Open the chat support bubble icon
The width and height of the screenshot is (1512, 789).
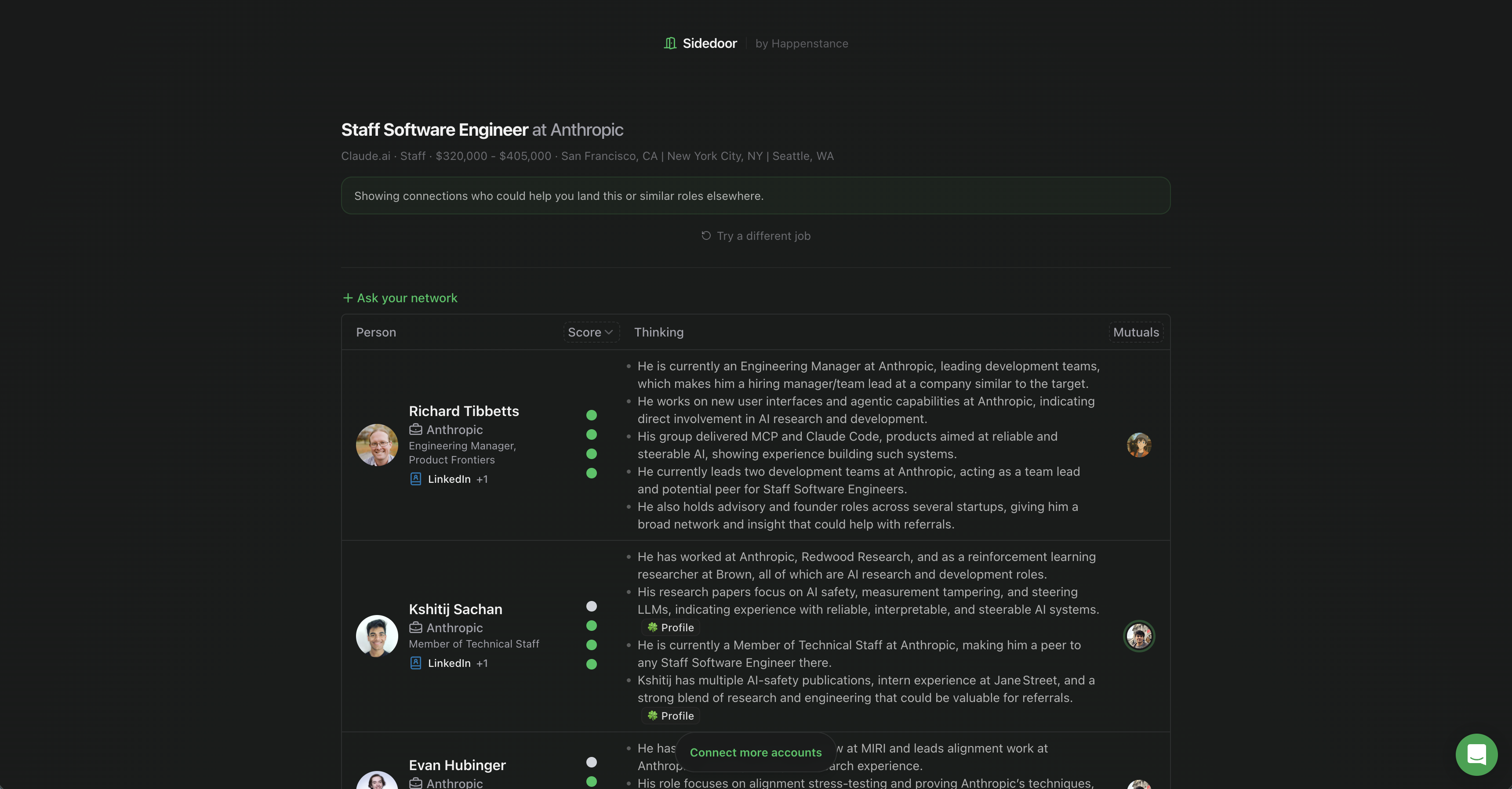pyautogui.click(x=1476, y=754)
